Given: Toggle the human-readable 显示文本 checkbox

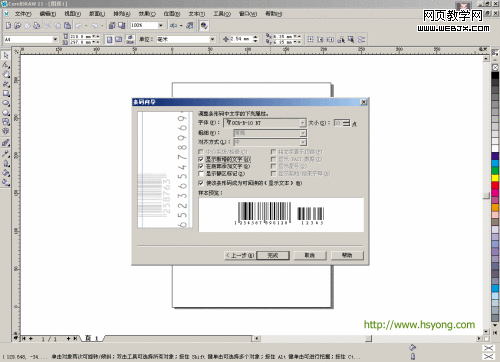Looking at the screenshot, I should pyautogui.click(x=201, y=183).
